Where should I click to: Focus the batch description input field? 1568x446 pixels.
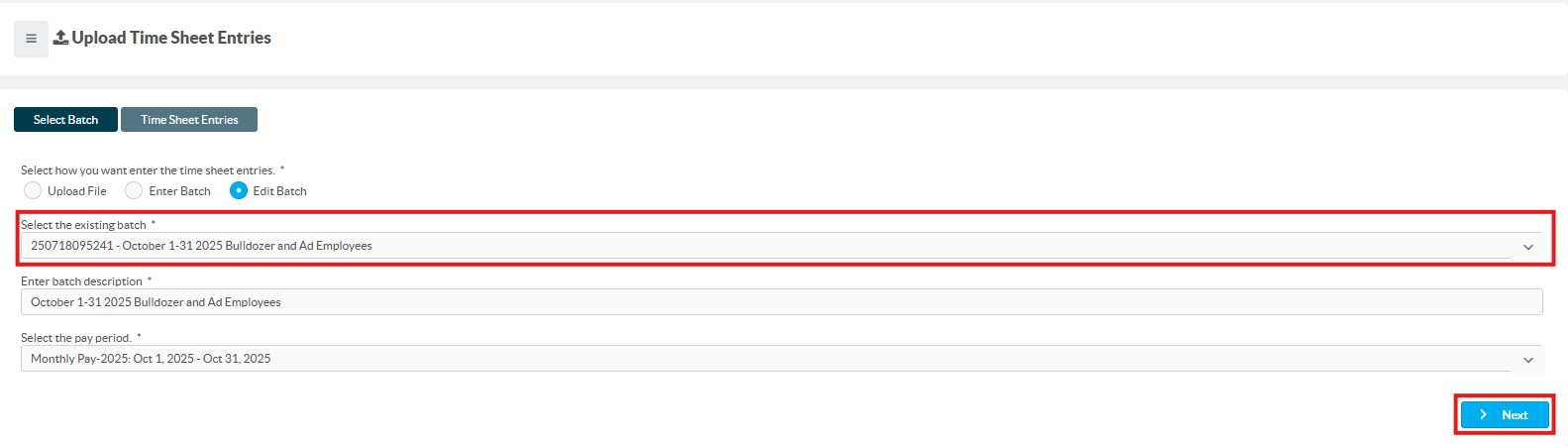click(782, 302)
